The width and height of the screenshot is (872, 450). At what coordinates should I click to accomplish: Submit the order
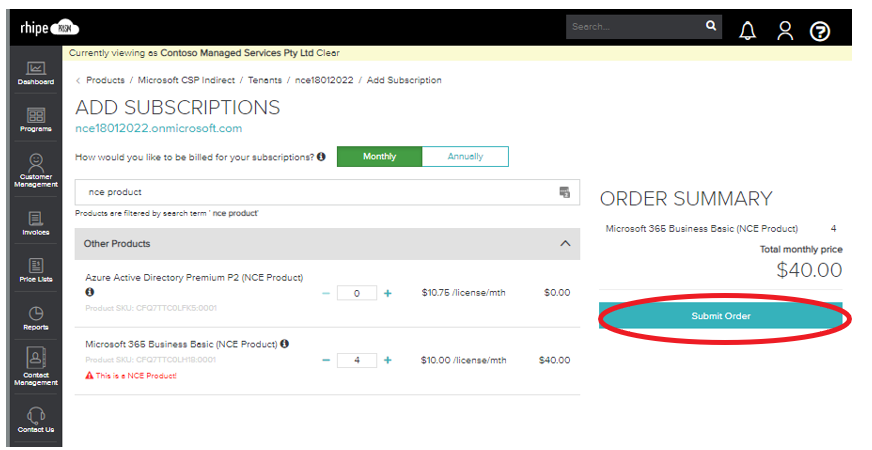click(x=721, y=316)
